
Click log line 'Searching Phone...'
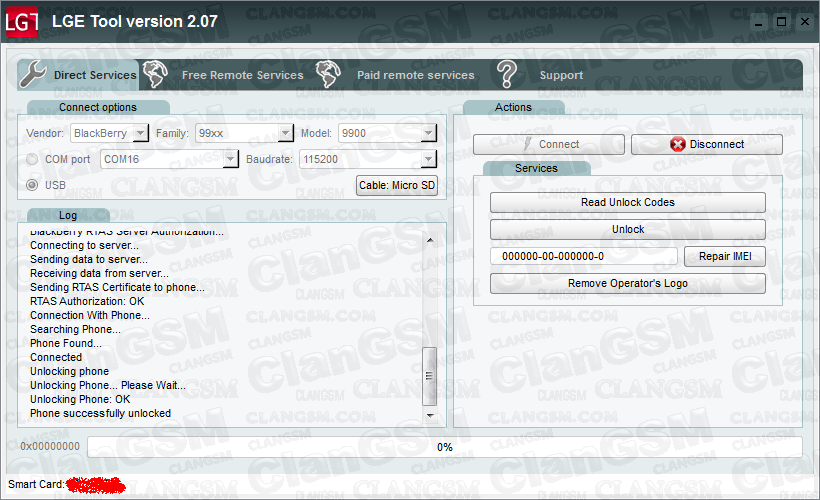(75, 329)
